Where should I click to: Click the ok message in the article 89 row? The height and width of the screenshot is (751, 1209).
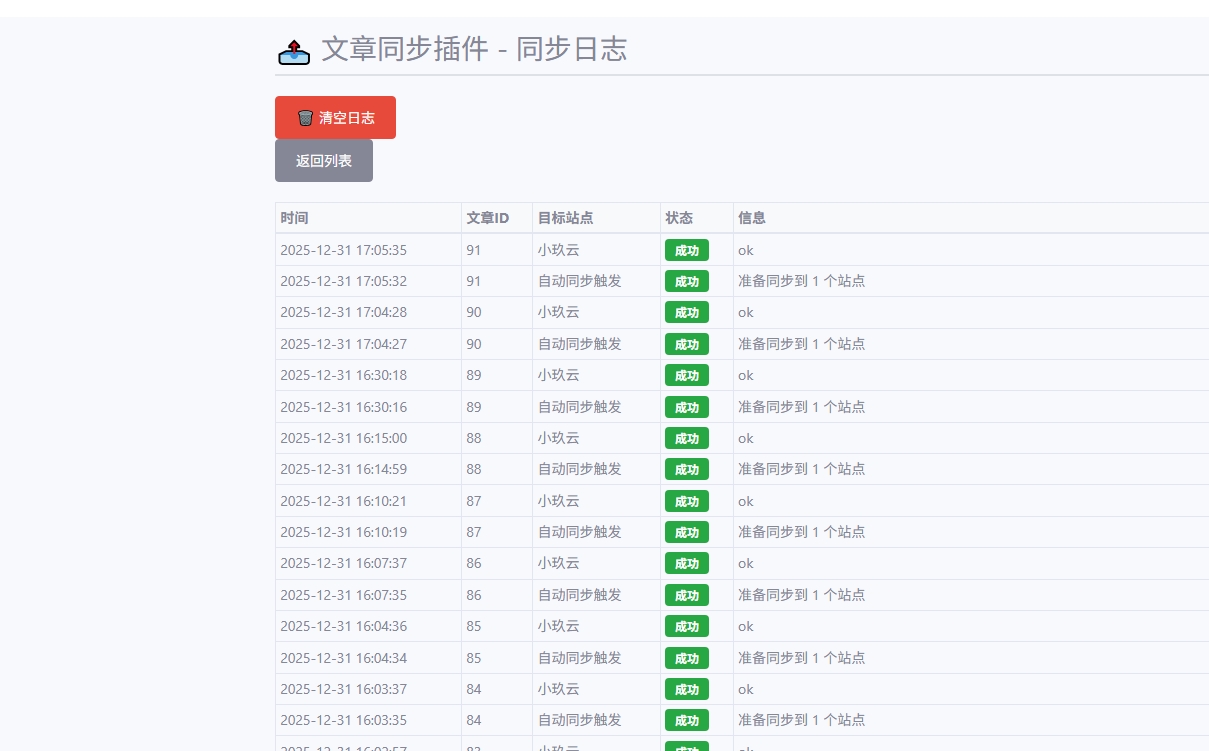(746, 375)
